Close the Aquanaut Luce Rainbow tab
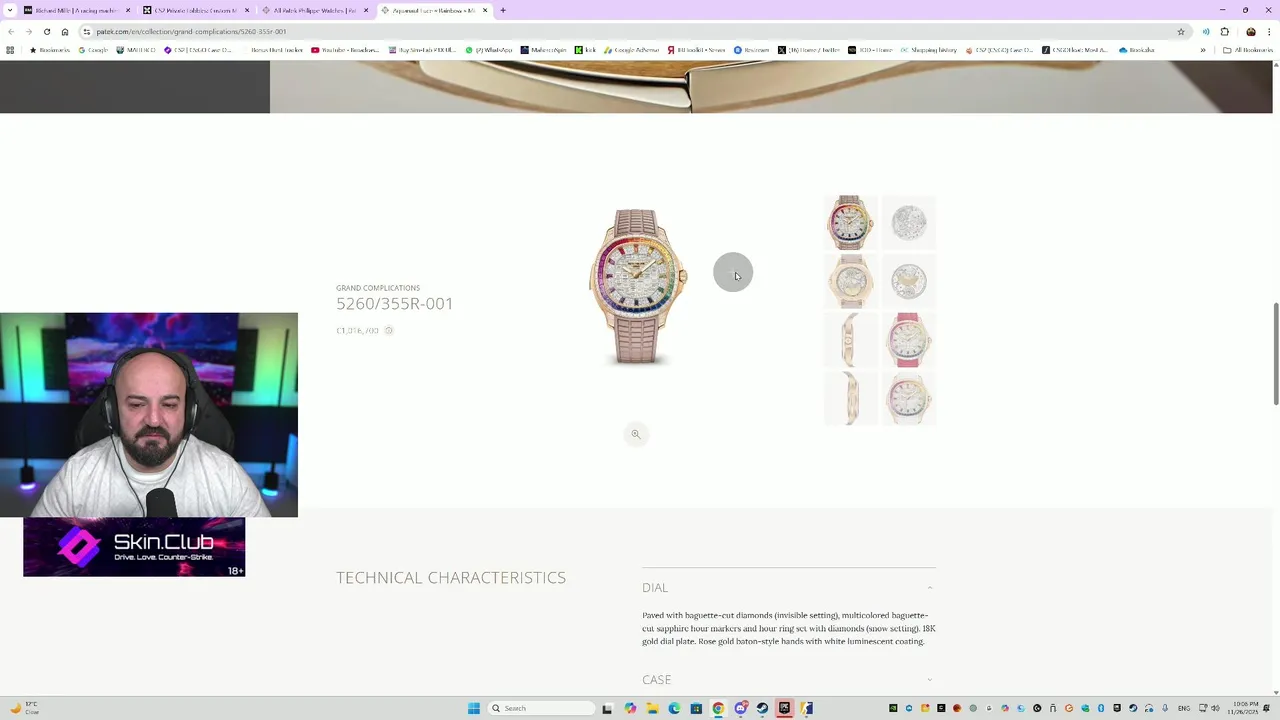The width and height of the screenshot is (1280, 720). click(485, 10)
